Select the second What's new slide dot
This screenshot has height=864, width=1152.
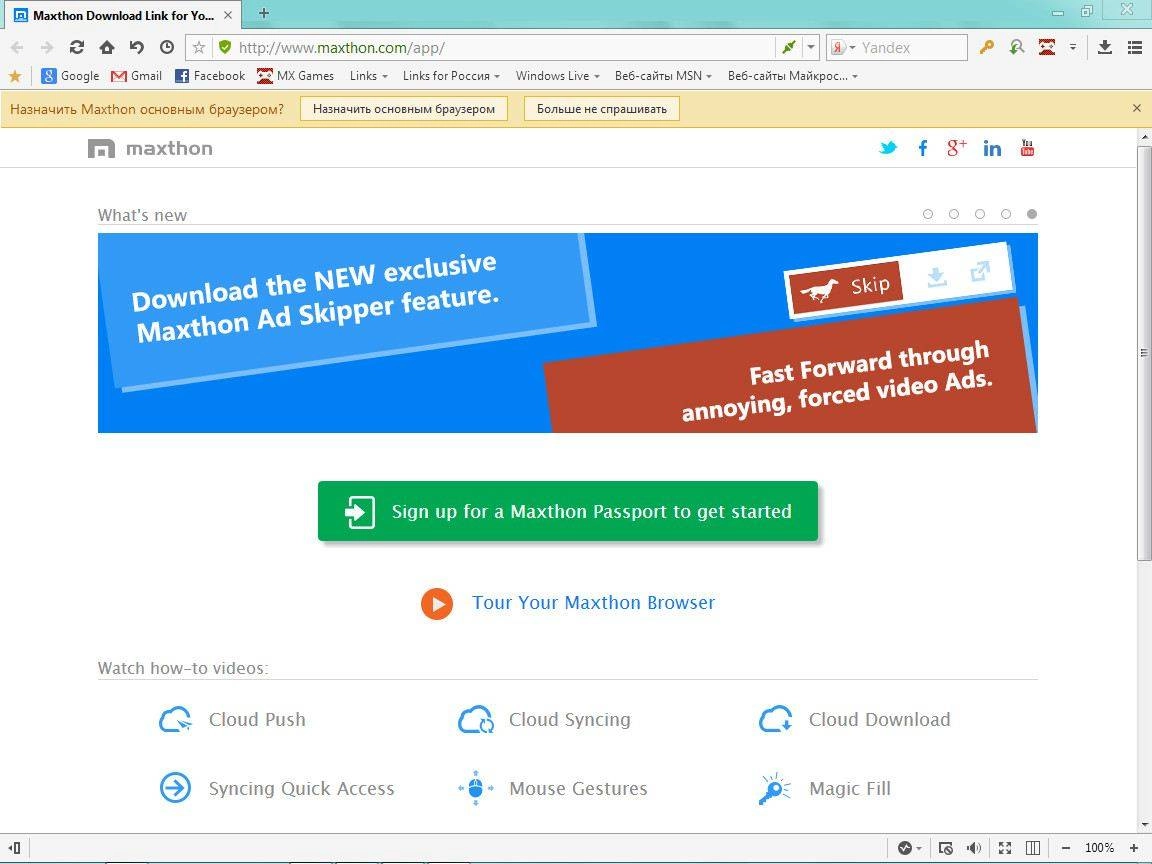coord(954,214)
